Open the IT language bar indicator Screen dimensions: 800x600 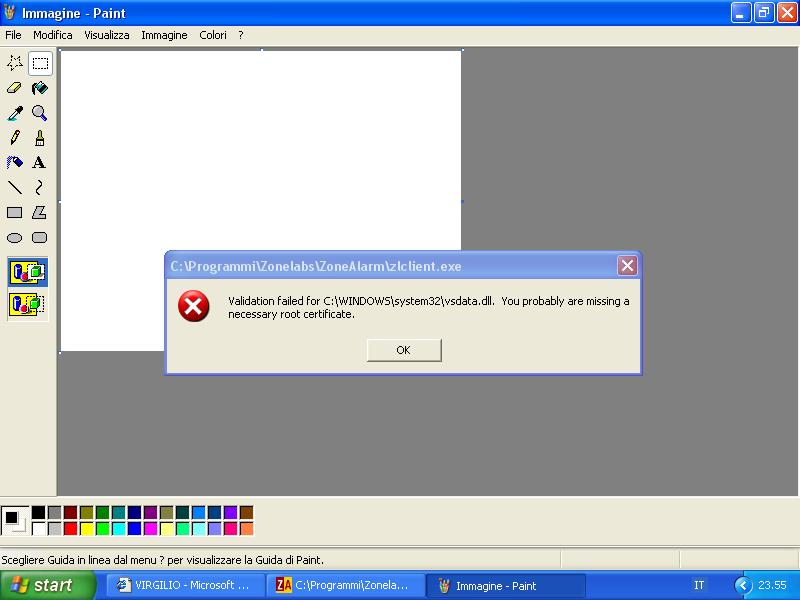(699, 585)
